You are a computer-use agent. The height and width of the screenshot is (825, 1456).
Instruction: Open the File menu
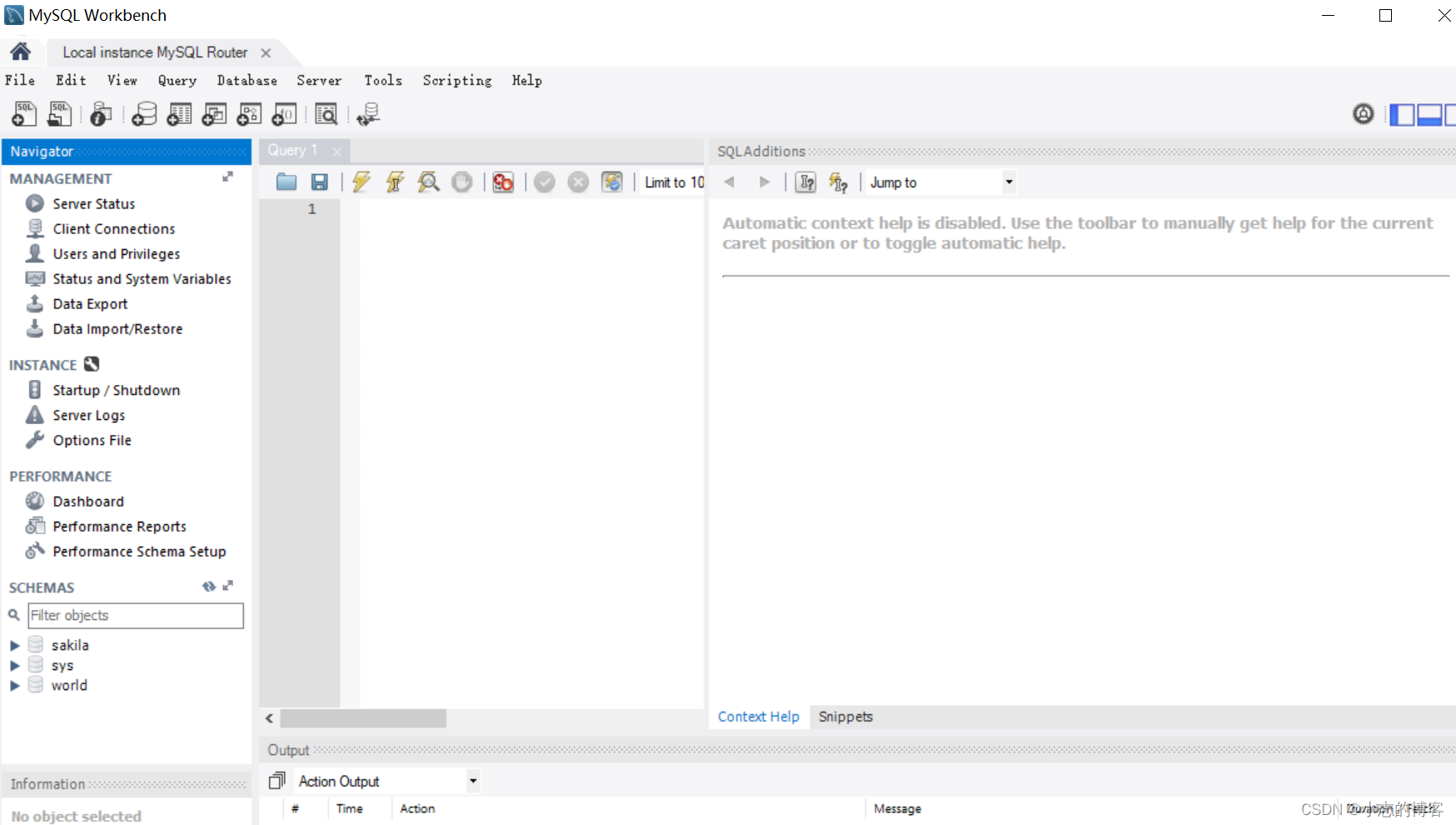[x=20, y=80]
